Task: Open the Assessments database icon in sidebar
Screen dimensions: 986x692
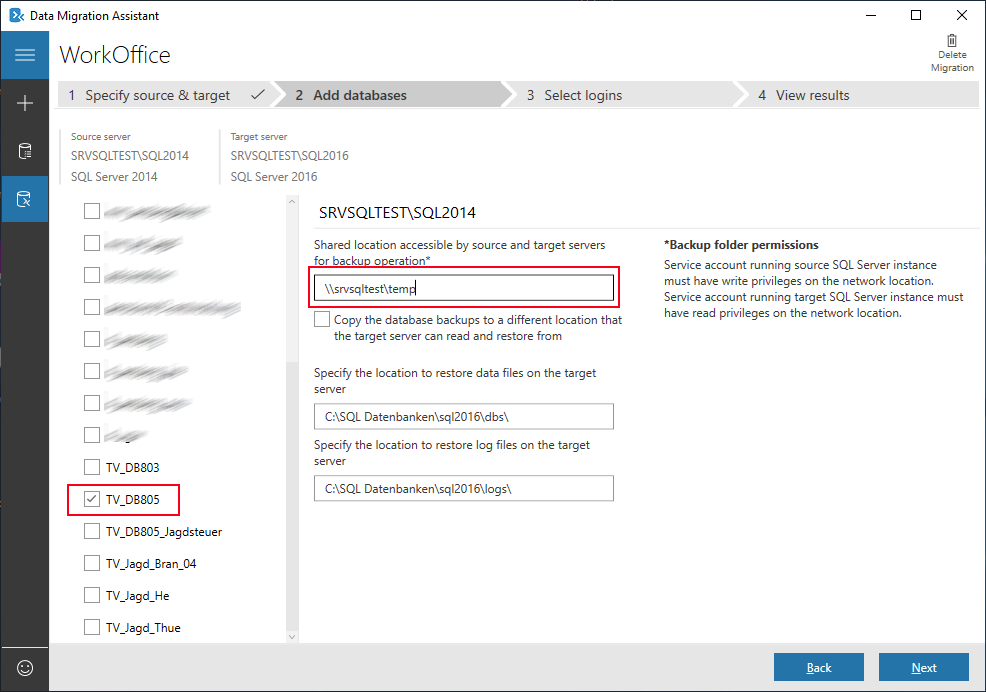Action: pyautogui.click(x=25, y=151)
